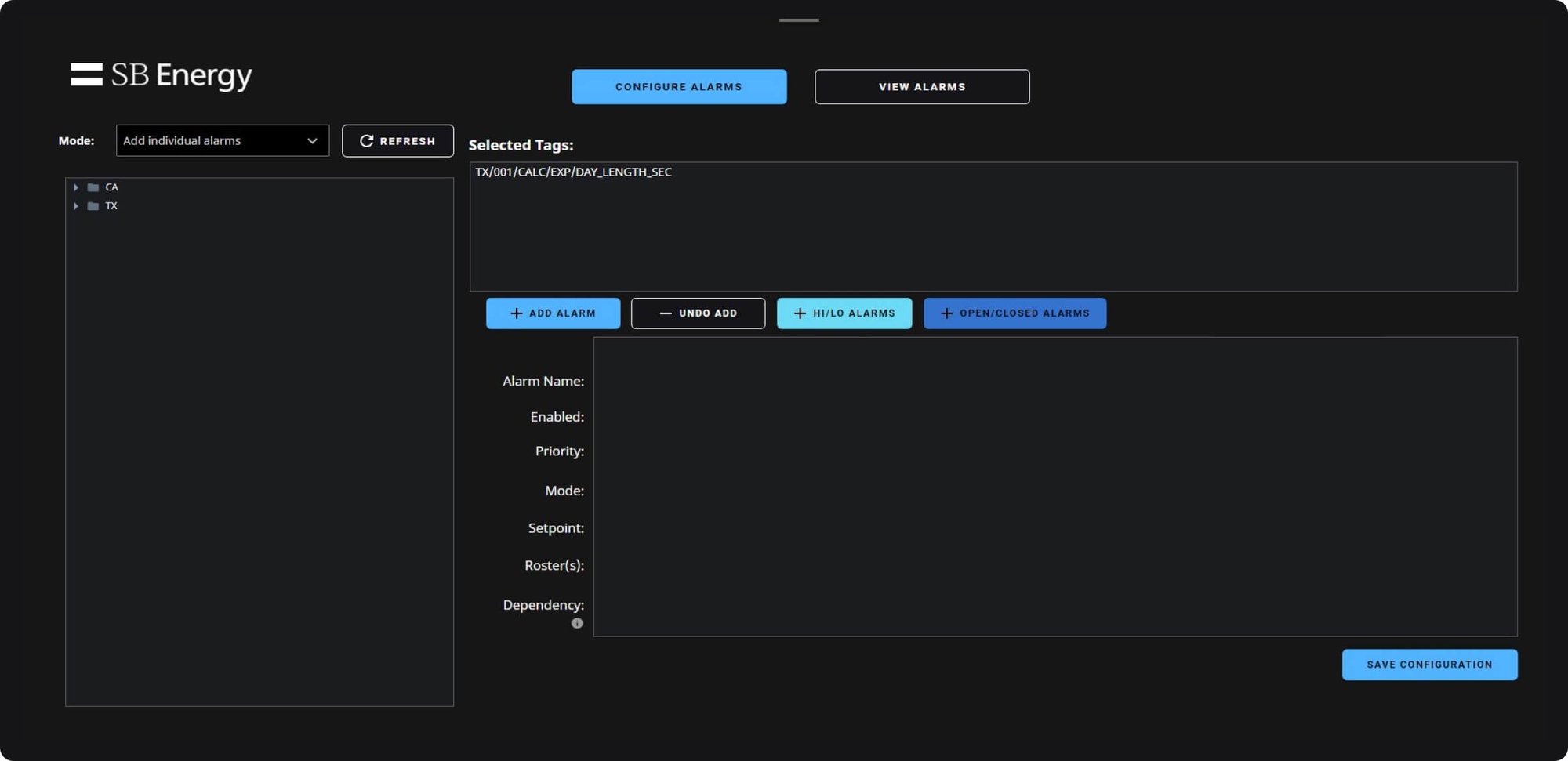Select the CA tree item label
The width and height of the screenshot is (1568, 761).
click(112, 187)
